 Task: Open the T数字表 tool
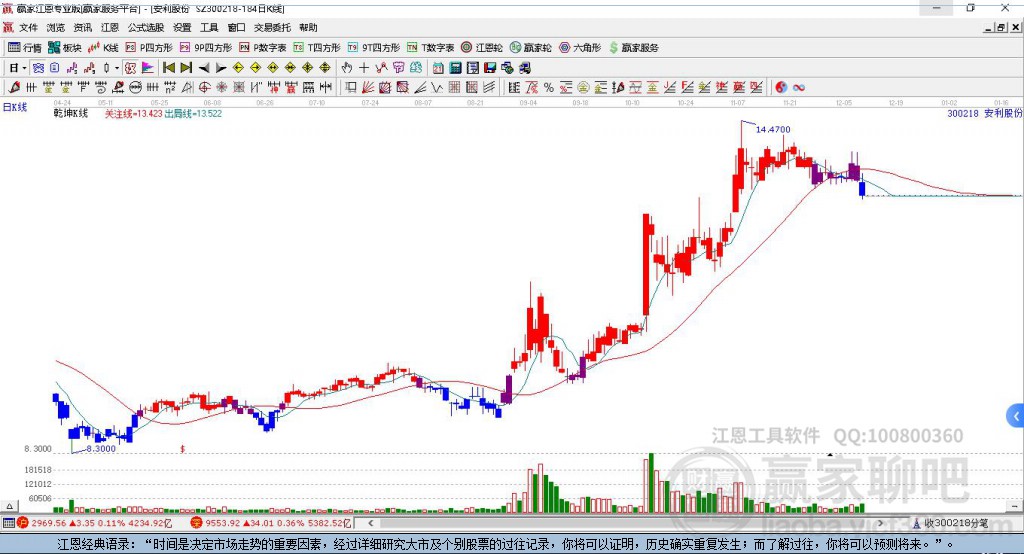(430, 48)
